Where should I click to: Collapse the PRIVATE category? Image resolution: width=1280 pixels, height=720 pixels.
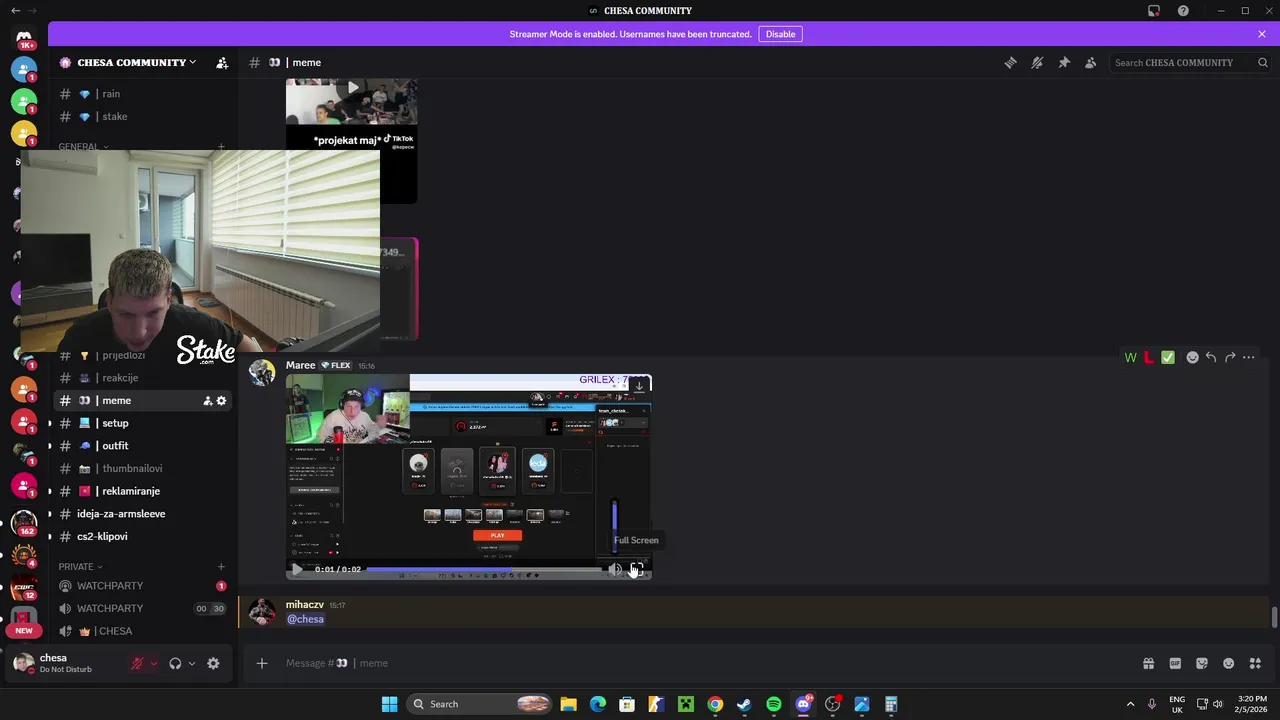(80, 566)
